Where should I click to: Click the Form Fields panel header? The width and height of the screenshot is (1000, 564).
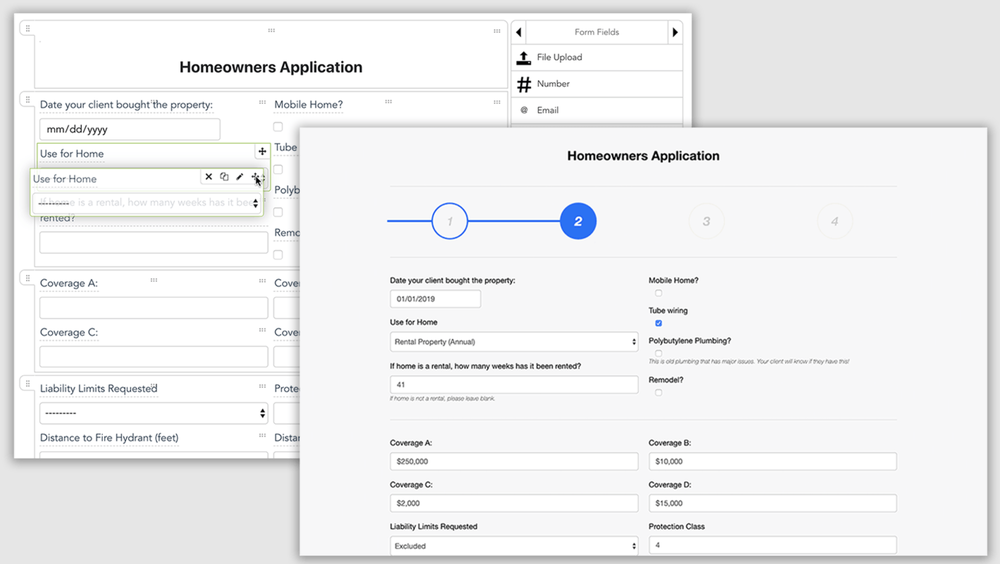point(597,32)
